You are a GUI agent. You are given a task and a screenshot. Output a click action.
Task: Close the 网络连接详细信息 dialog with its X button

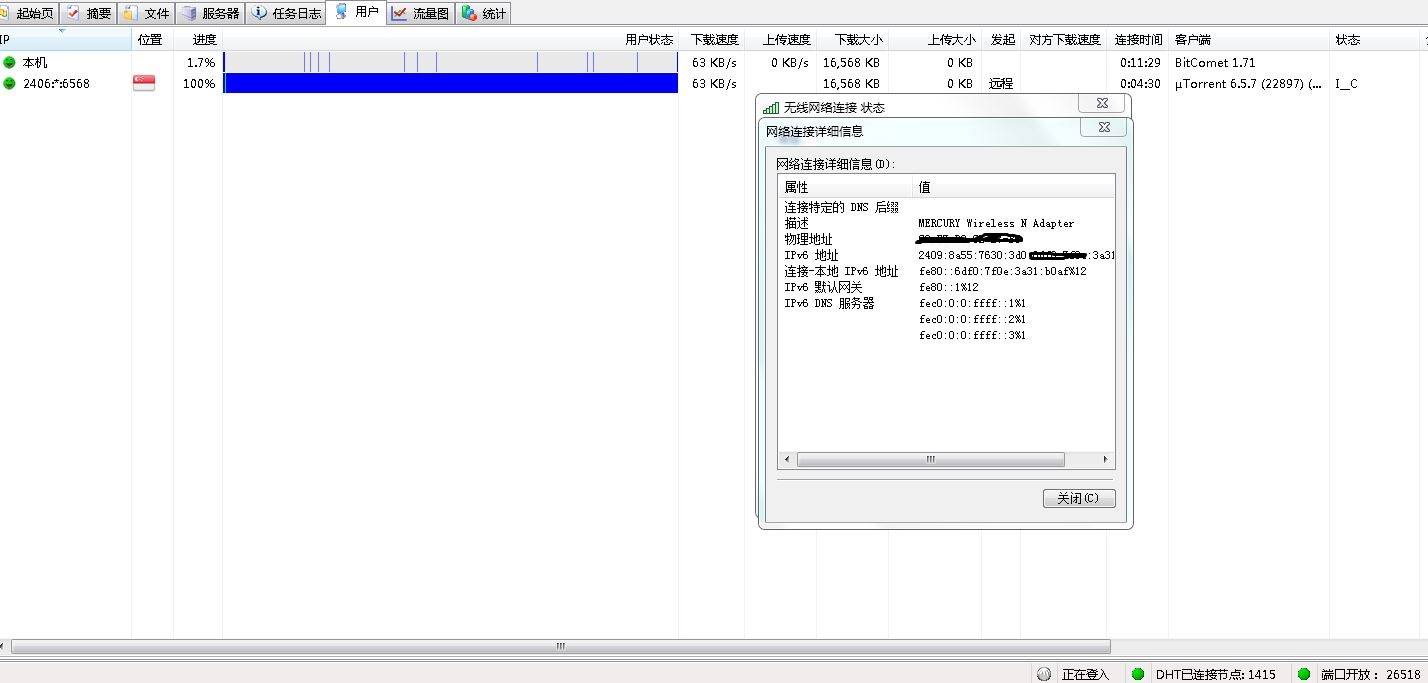click(1103, 127)
